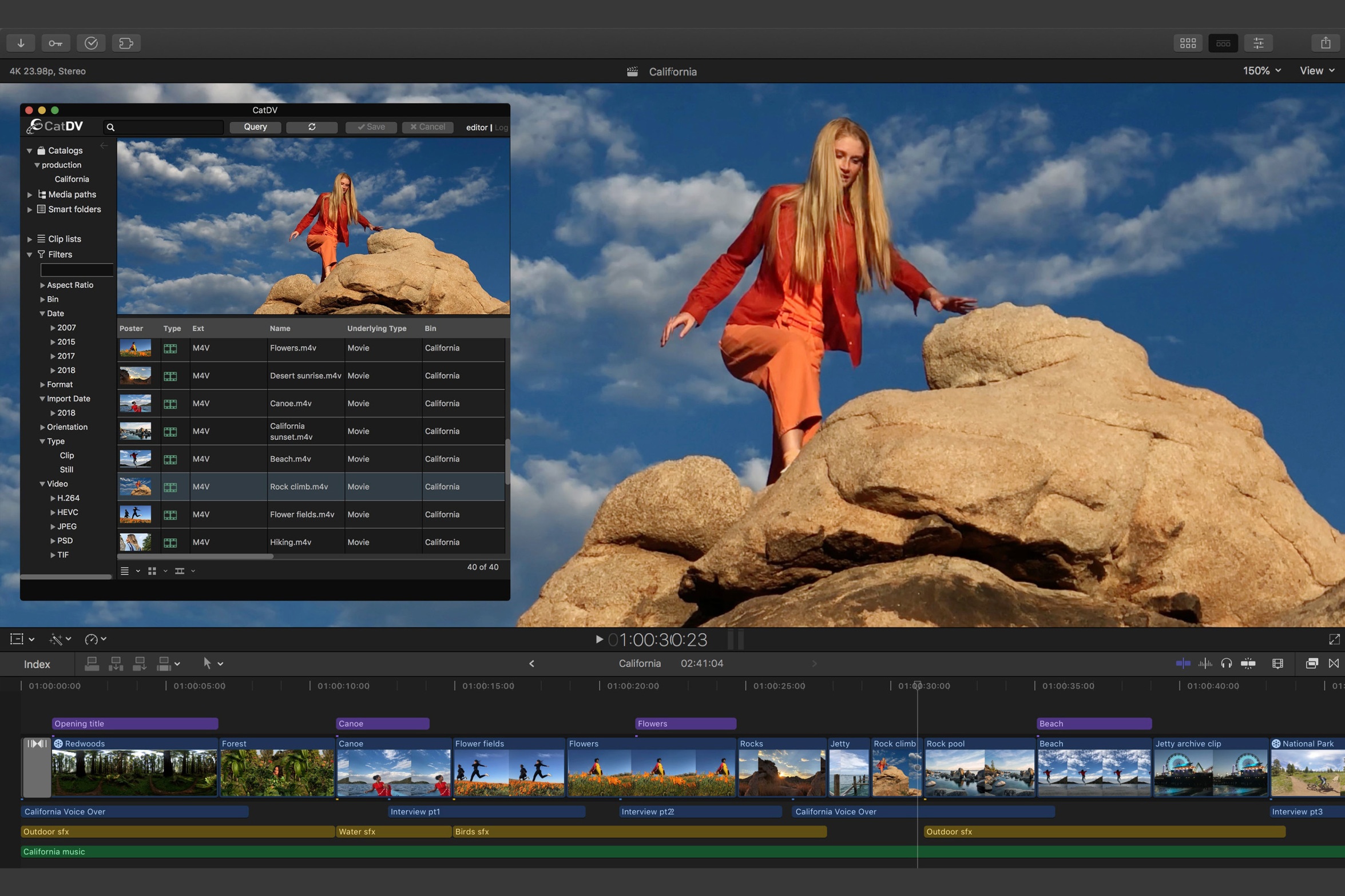Toggle the solo headphones icon

[1225, 663]
